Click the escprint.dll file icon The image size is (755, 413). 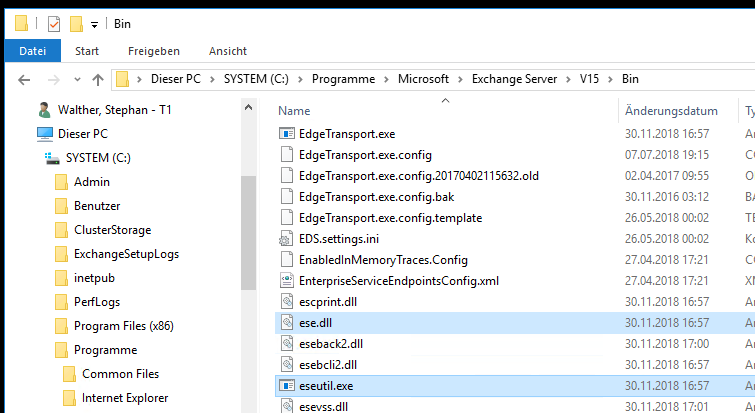point(287,302)
